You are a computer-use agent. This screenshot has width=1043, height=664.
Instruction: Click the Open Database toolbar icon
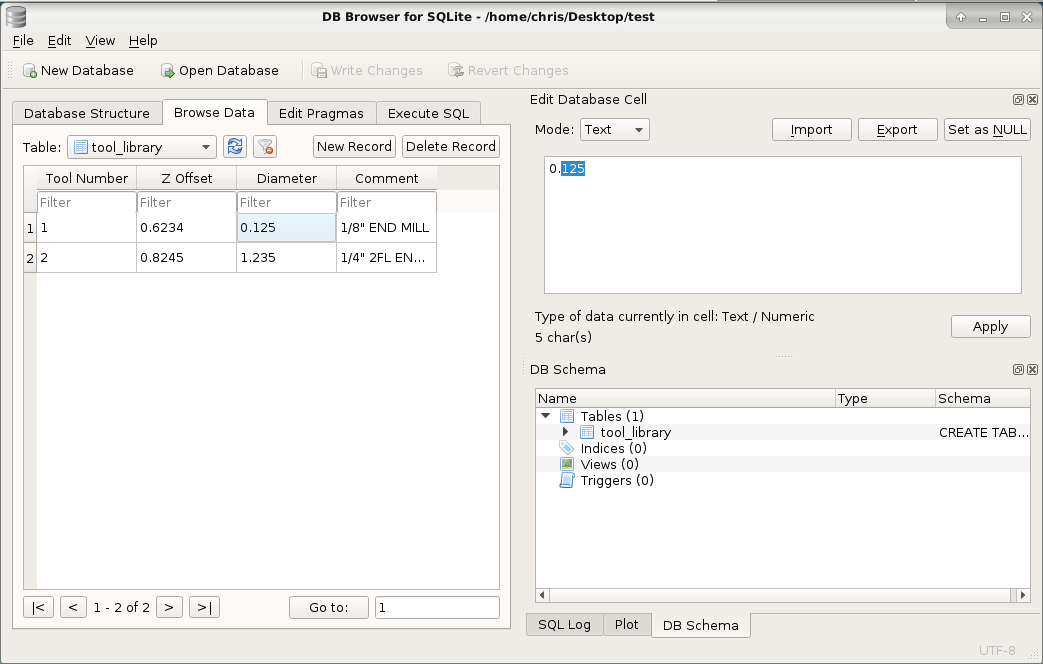[x=168, y=71]
